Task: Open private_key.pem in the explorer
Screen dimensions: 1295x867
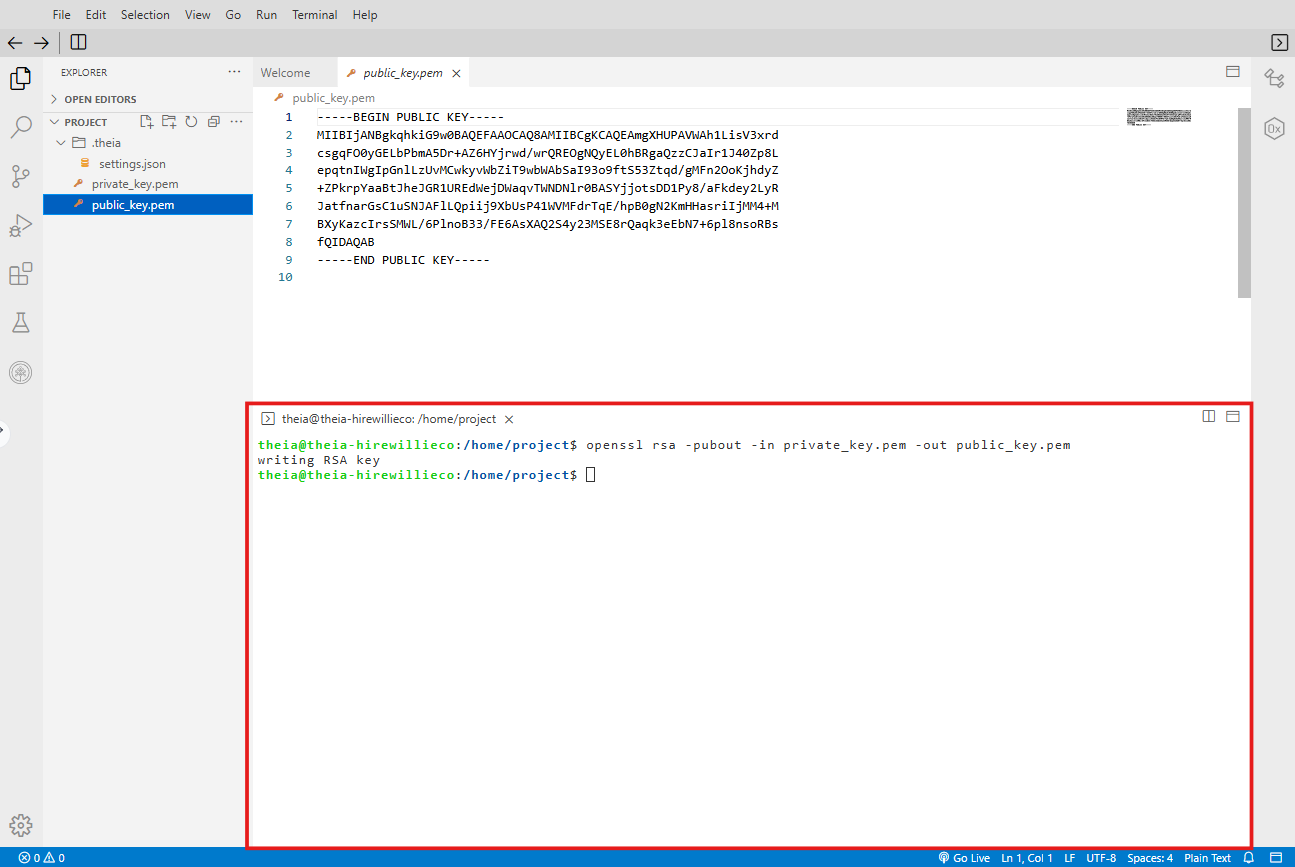Action: [135, 184]
